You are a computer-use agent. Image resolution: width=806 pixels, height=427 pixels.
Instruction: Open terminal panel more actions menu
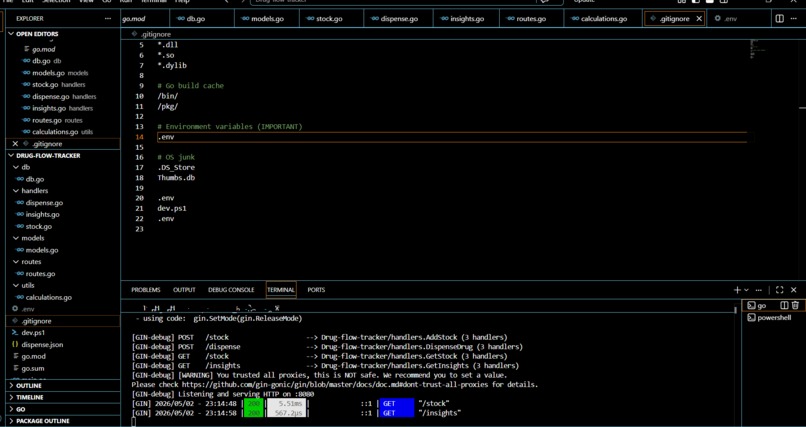pyautogui.click(x=759, y=290)
